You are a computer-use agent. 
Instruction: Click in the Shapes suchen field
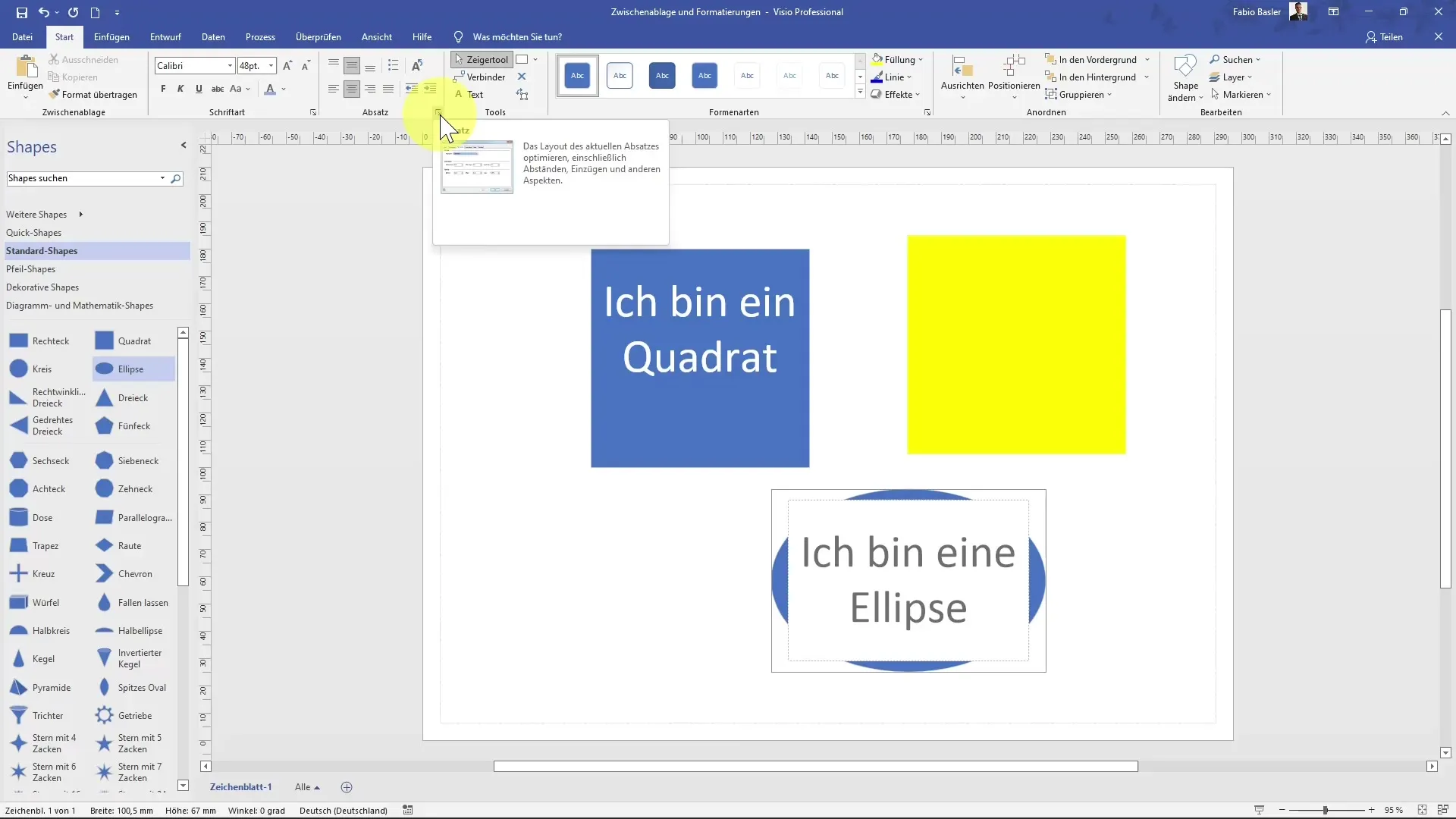83,179
